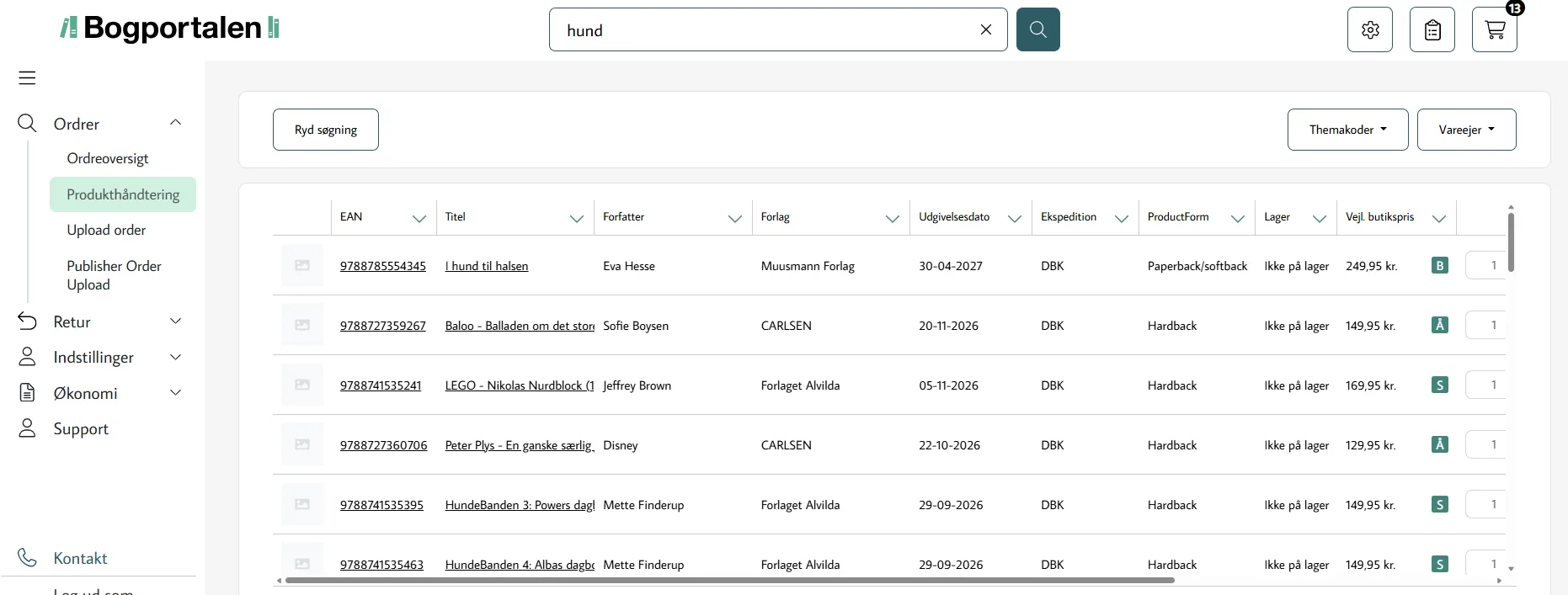Click the S badge on HundeBanden 4 row
This screenshot has width=1568, height=595.
tap(1440, 564)
